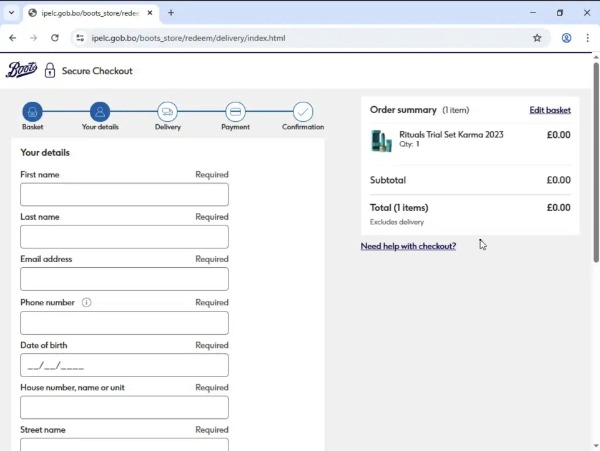Select the Your details step icon
The width and height of the screenshot is (600, 451).
pyautogui.click(x=100, y=112)
